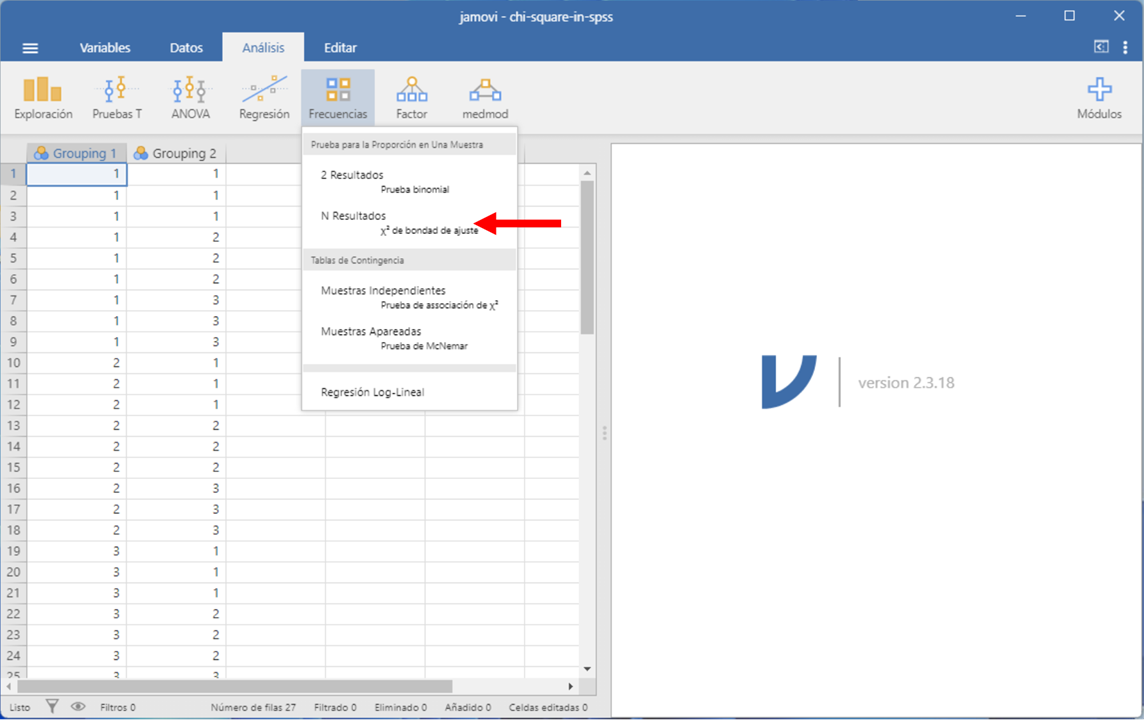Click the Grouping 2 column header
The height and width of the screenshot is (720, 1144).
click(x=176, y=153)
